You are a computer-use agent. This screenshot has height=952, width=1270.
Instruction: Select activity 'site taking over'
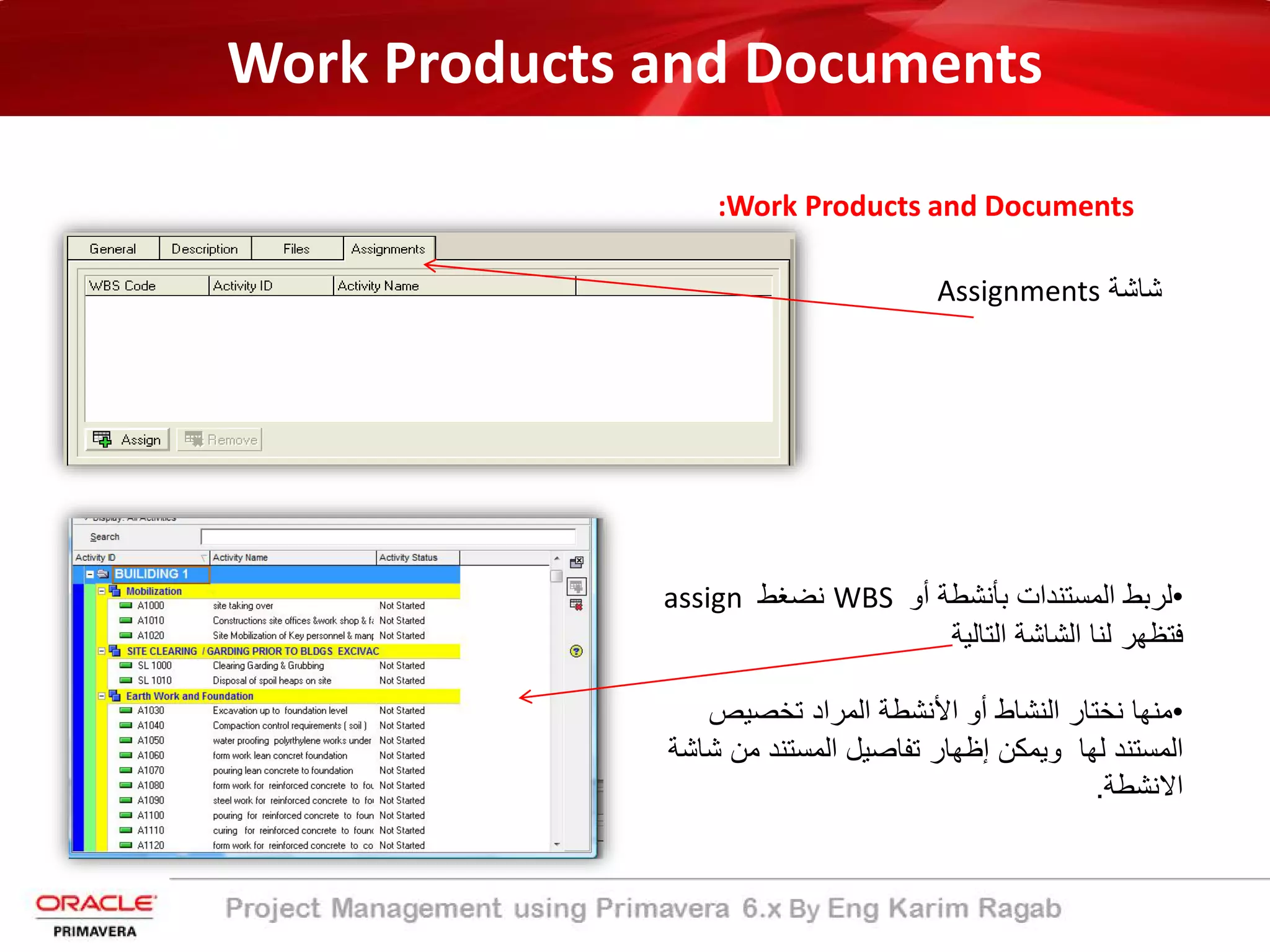243,606
